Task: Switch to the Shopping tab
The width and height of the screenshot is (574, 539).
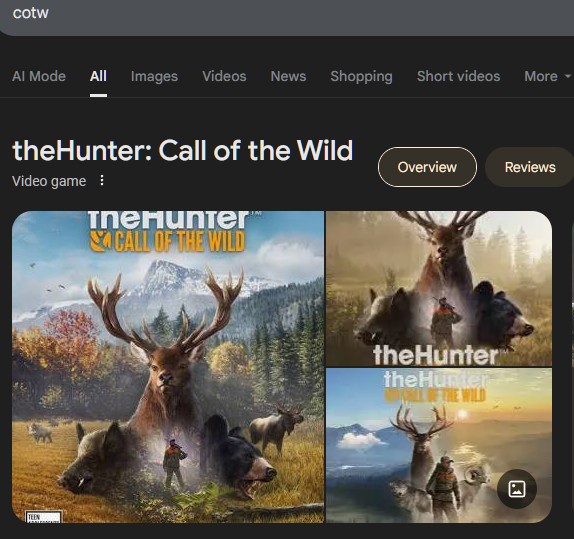Action: (x=361, y=76)
